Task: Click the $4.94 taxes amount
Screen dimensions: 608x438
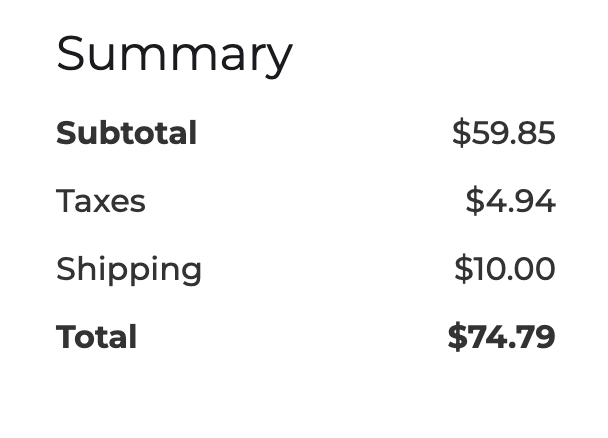Action: pyautogui.click(x=510, y=201)
